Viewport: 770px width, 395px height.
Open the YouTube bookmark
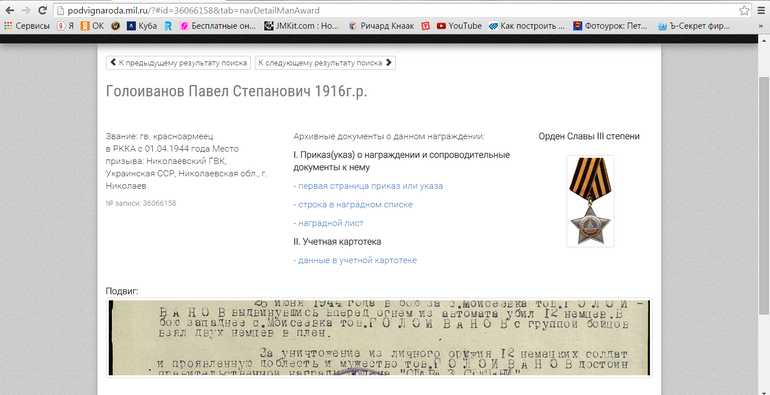459,26
